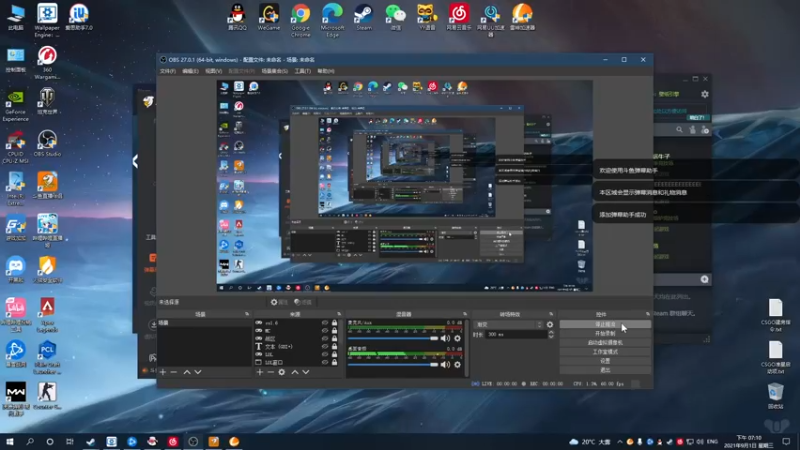Image resolution: width=800 pixels, height=450 pixels.
Task: Open Google Chrome desktop shortcut
Action: 301,20
